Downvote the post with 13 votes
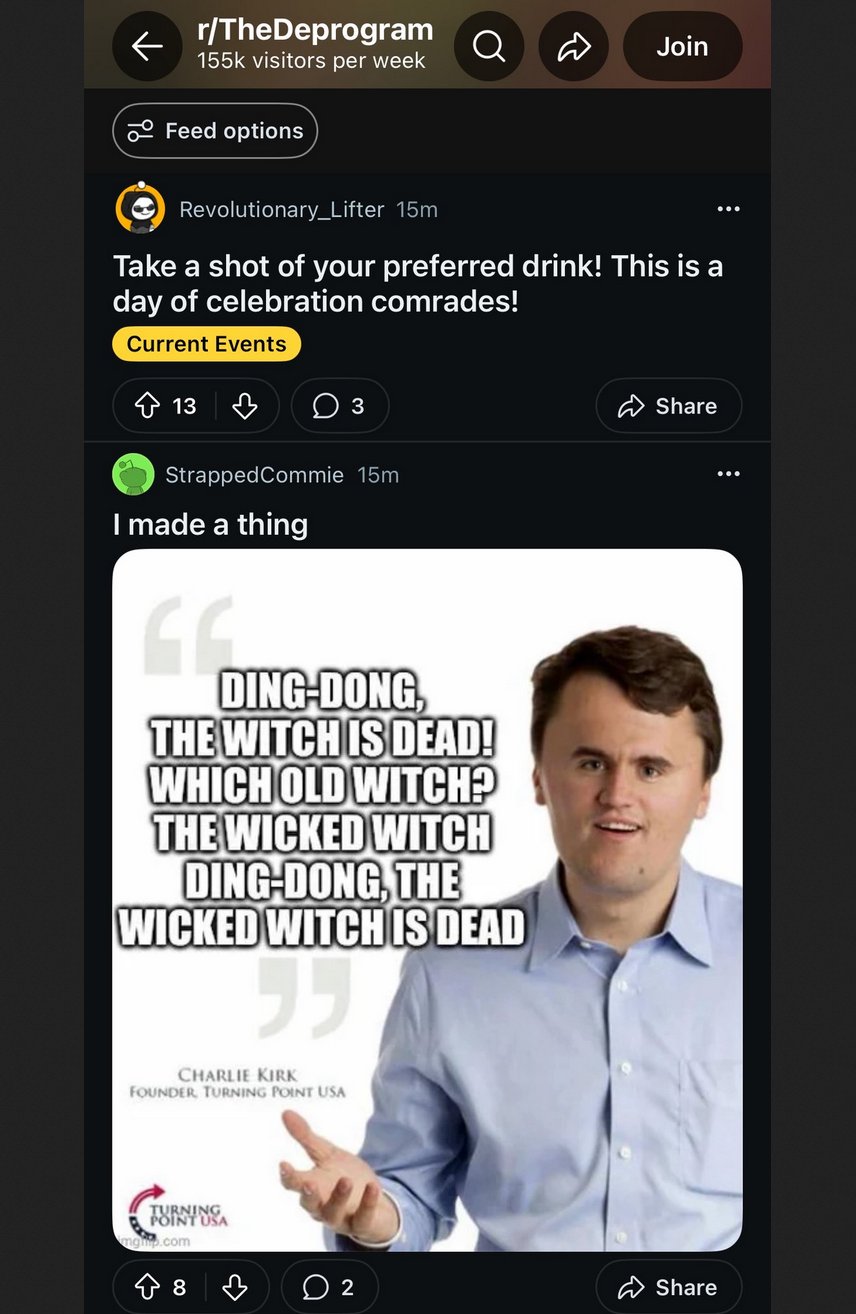The height and width of the screenshot is (1314, 856). (244, 406)
